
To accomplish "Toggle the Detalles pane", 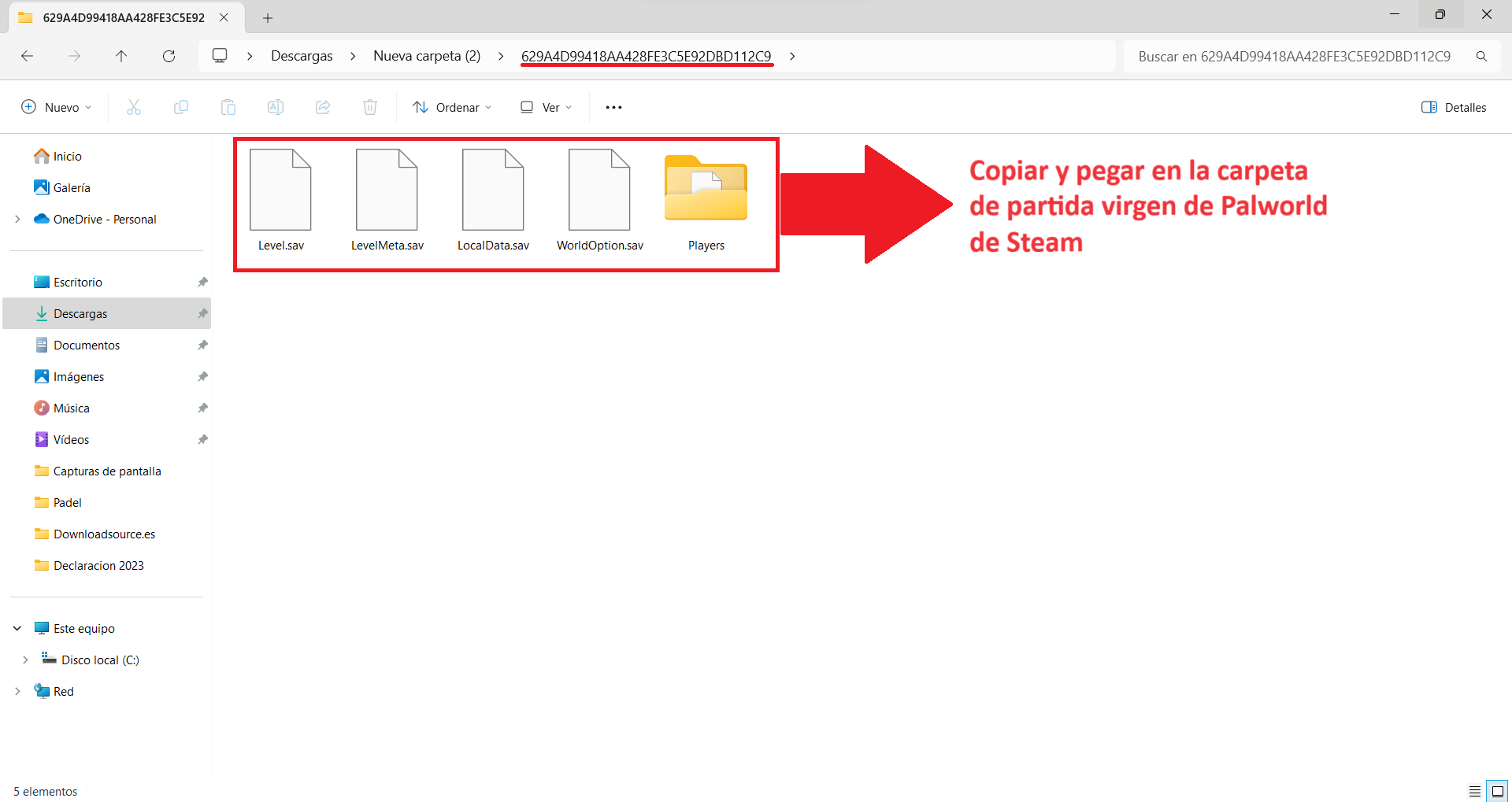I will point(1454,107).
